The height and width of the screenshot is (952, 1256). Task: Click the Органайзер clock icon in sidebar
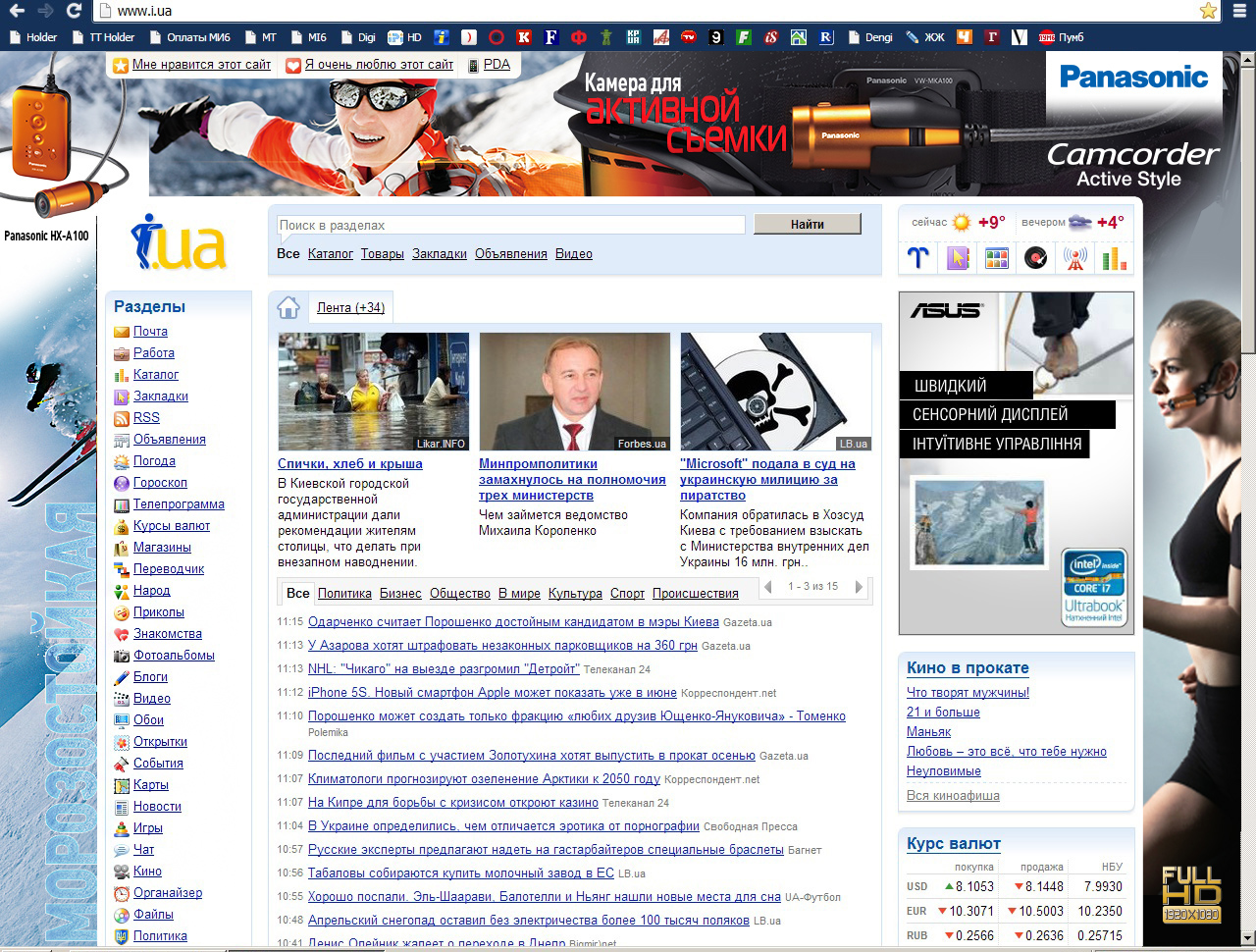(x=122, y=893)
